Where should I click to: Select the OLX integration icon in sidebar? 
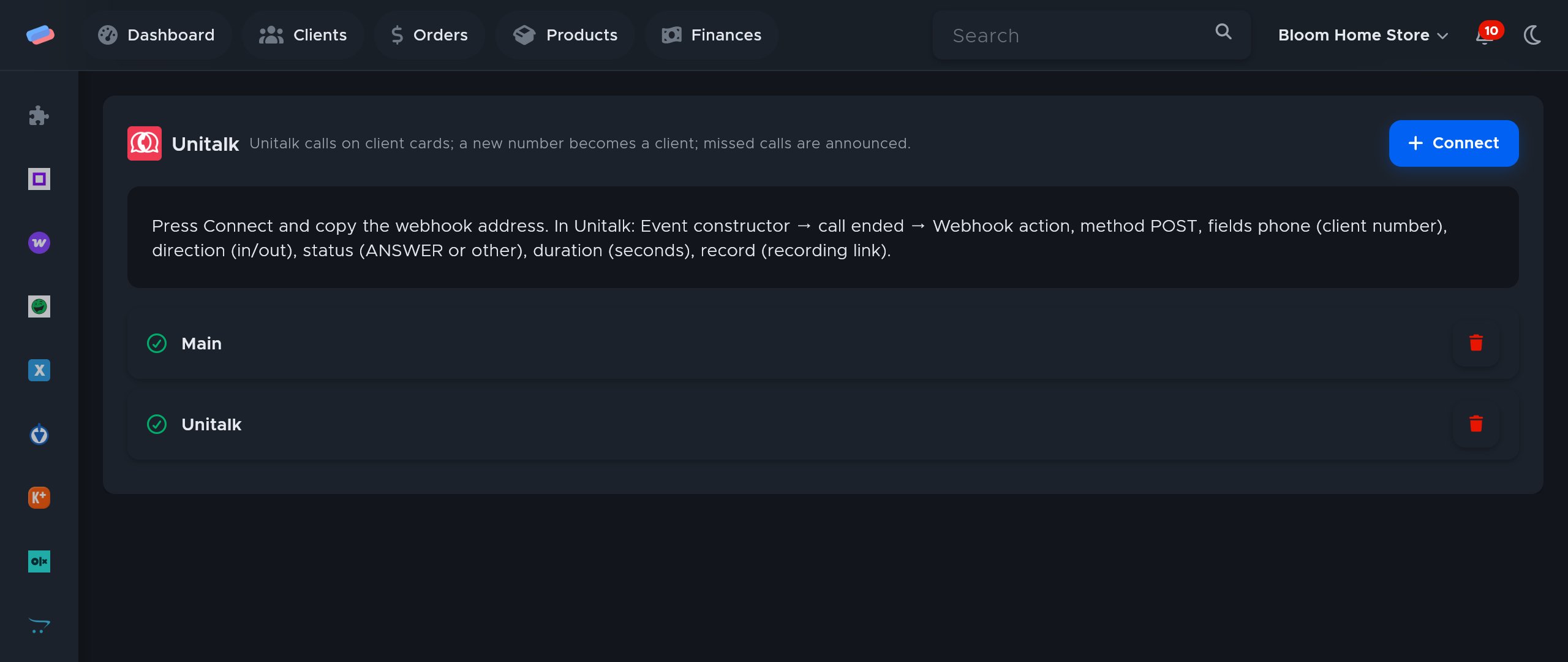click(x=39, y=561)
